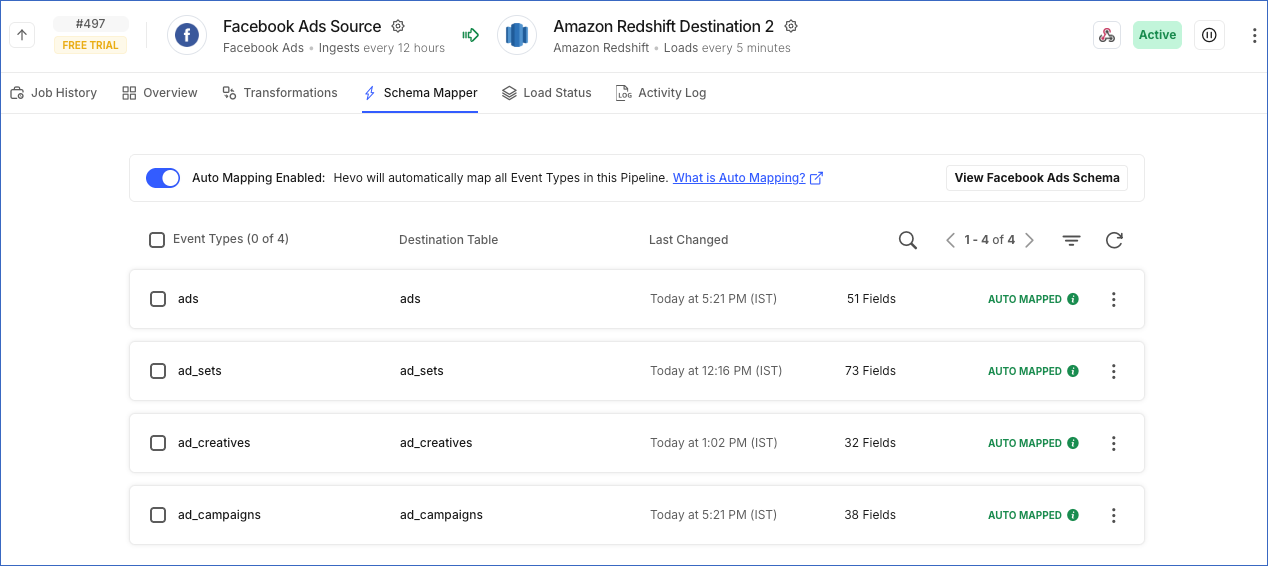
Task: Open the Transformations tab
Action: pyautogui.click(x=280, y=93)
